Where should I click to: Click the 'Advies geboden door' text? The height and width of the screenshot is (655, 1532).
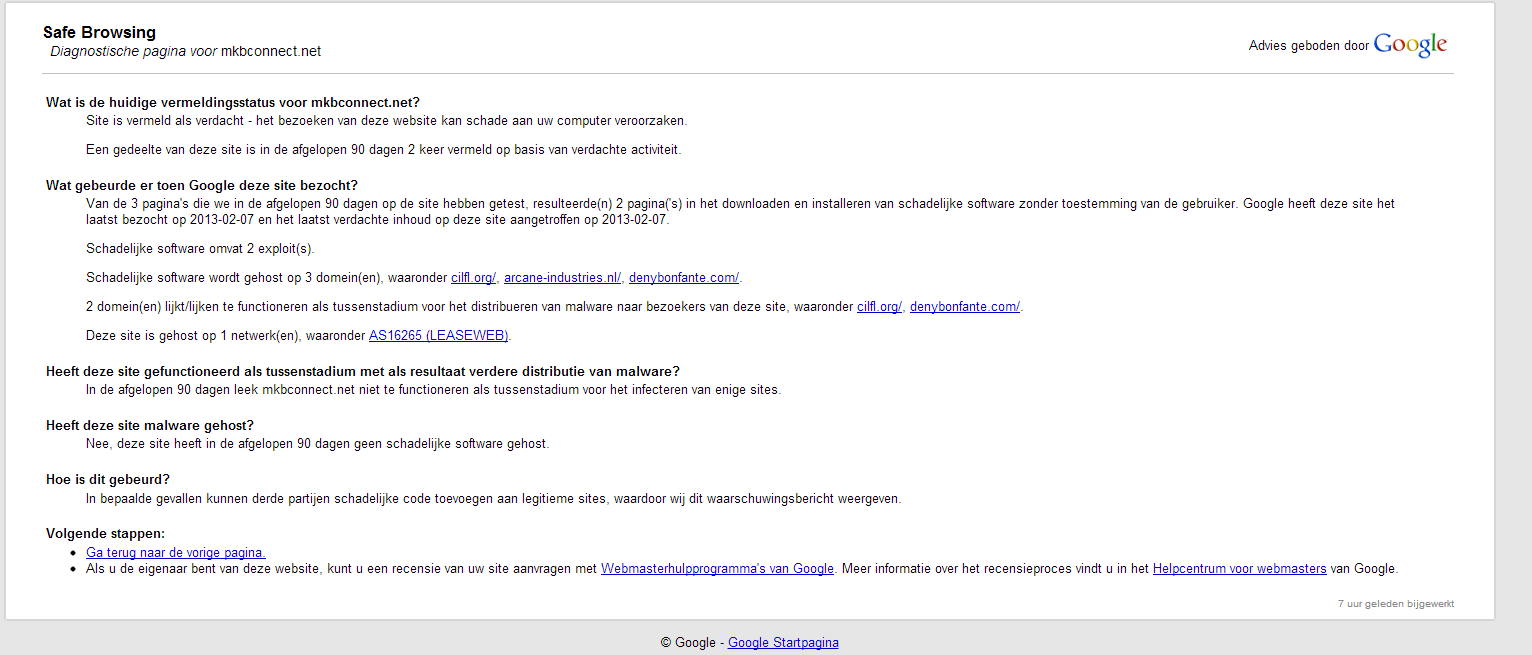pos(1309,45)
